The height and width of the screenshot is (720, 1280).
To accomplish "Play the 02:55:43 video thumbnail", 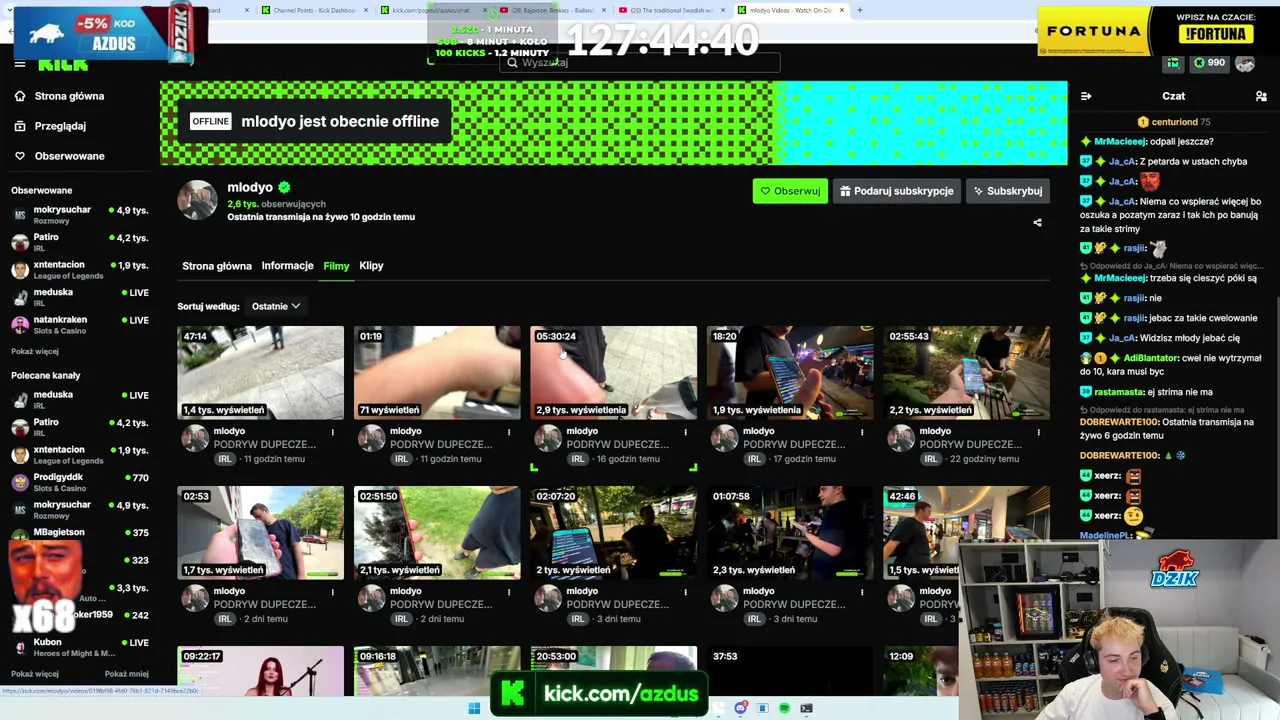I will 966,372.
